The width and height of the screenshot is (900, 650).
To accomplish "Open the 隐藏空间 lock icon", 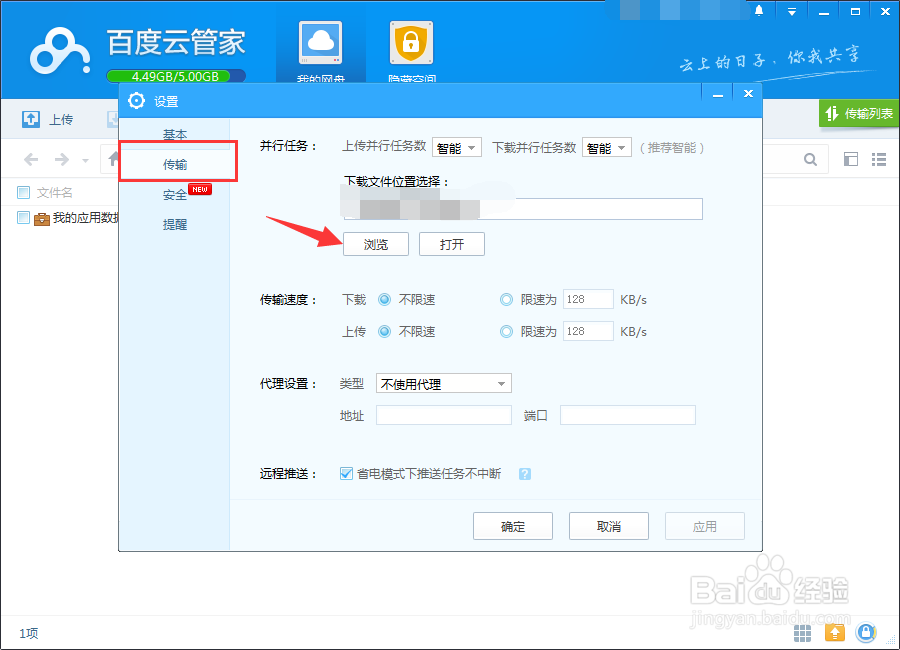I will (x=412, y=45).
